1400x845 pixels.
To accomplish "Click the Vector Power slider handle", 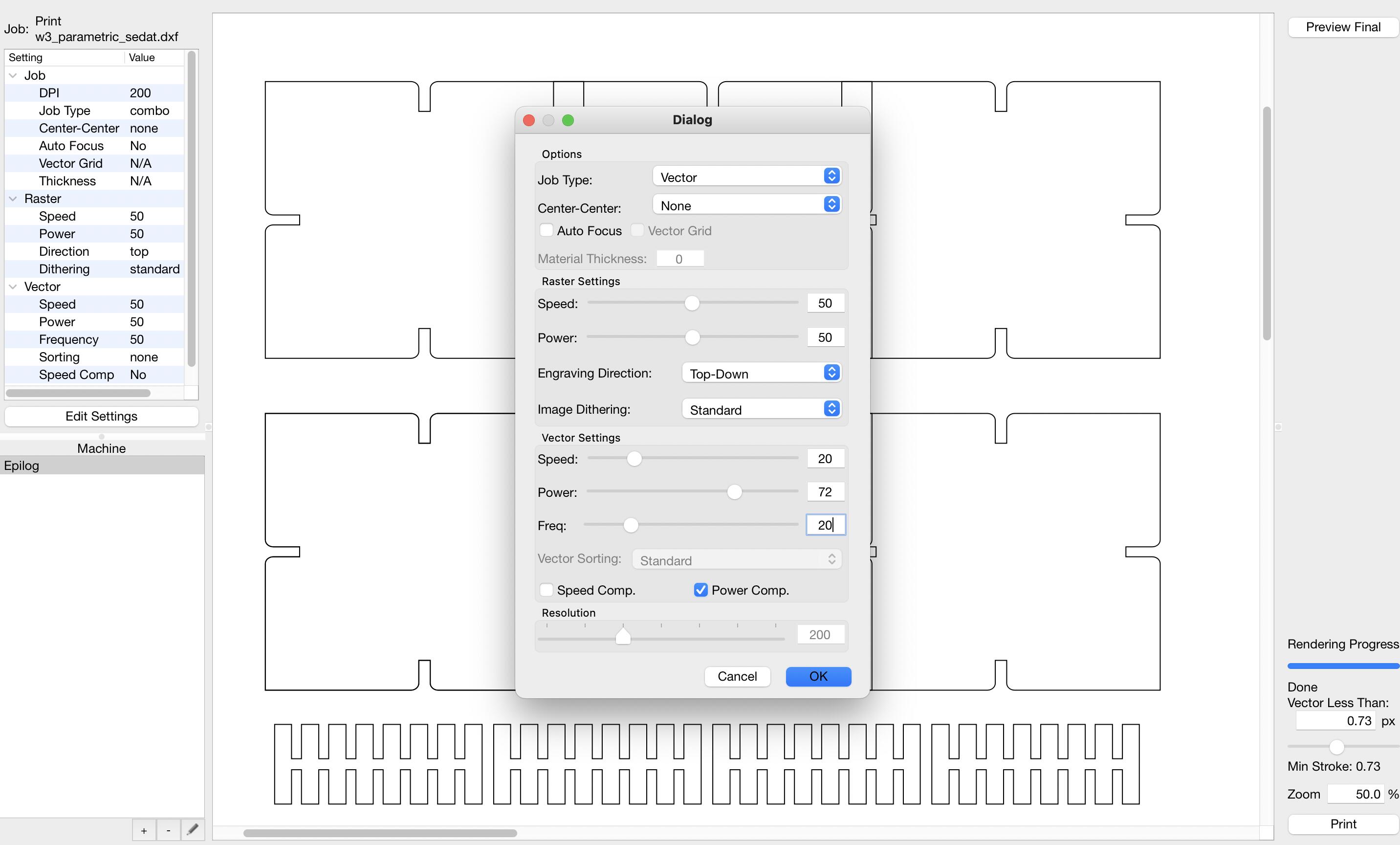I will coord(735,492).
